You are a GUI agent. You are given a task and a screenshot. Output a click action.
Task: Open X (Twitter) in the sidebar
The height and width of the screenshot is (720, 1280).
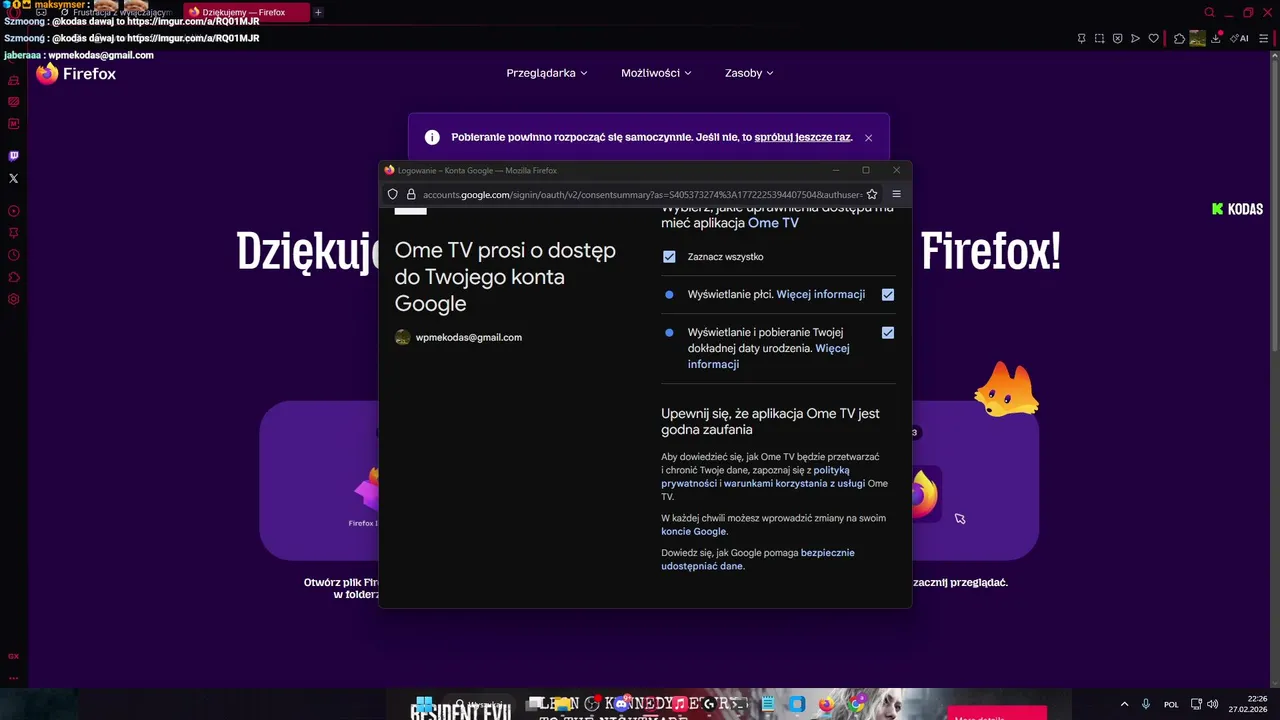pyautogui.click(x=13, y=178)
